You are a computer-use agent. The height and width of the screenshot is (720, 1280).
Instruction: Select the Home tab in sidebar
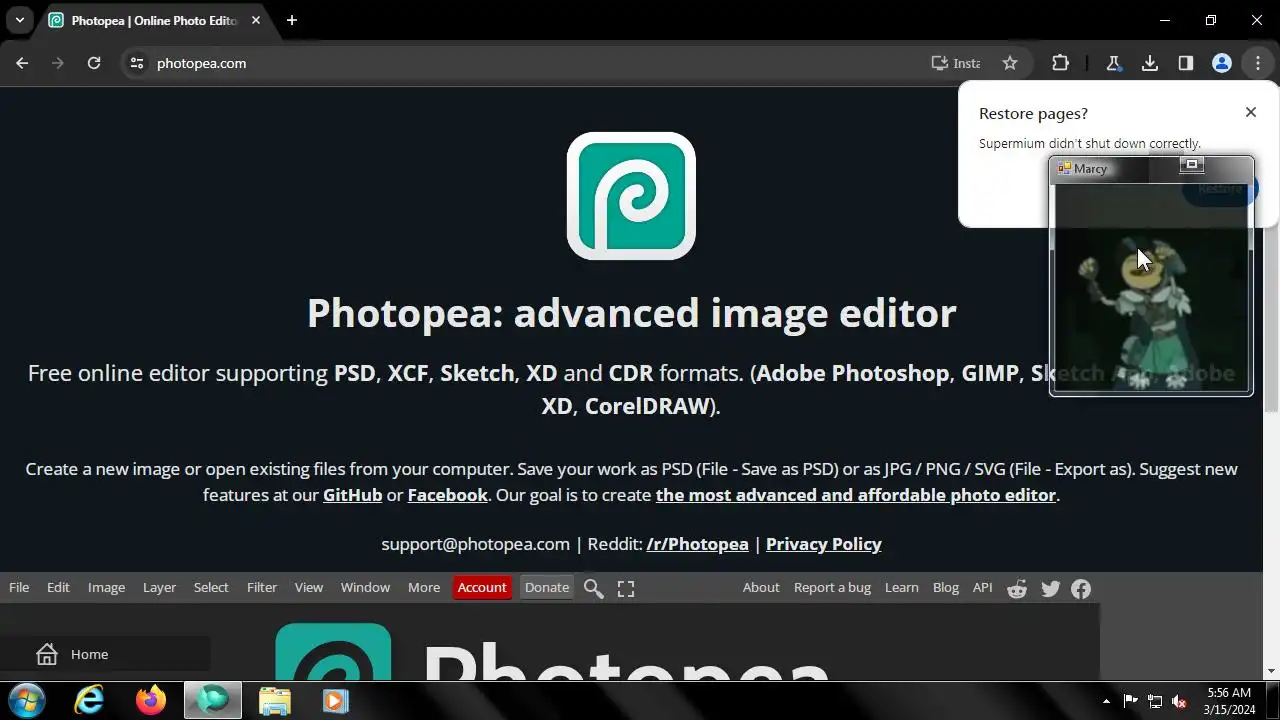105,654
